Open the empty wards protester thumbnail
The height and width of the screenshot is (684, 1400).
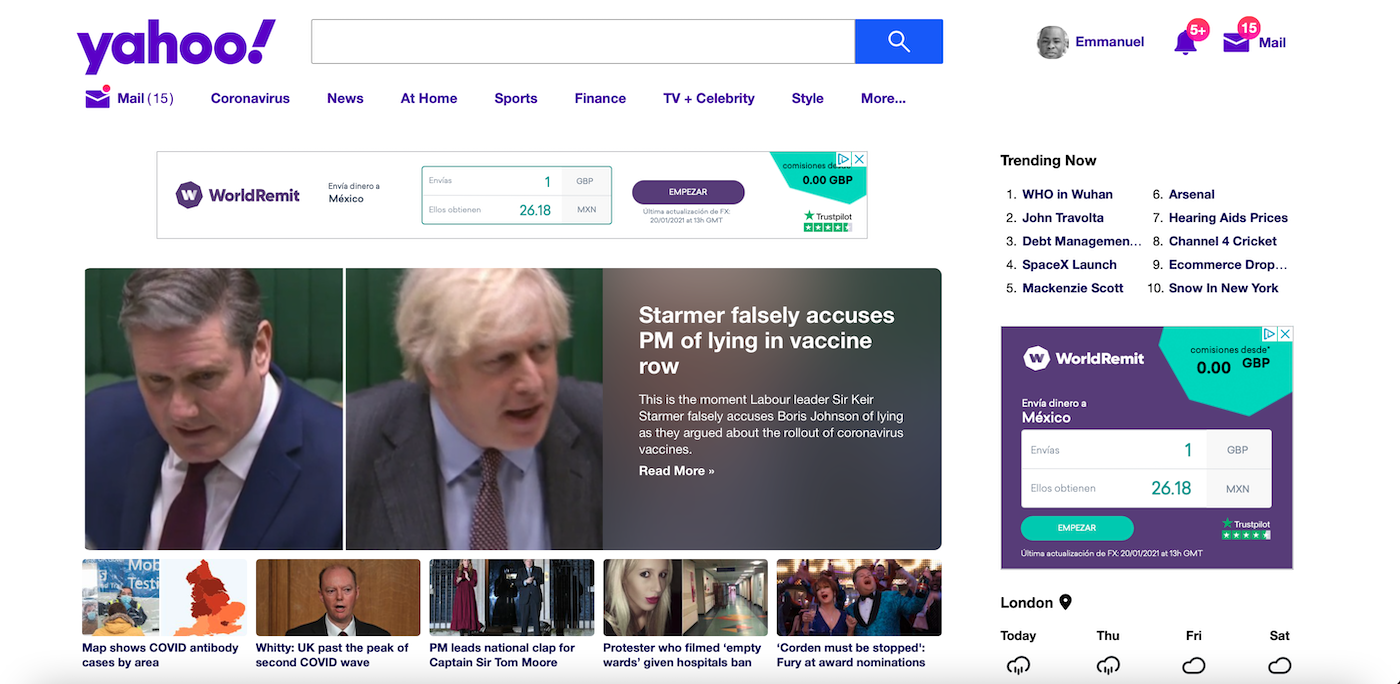click(685, 598)
